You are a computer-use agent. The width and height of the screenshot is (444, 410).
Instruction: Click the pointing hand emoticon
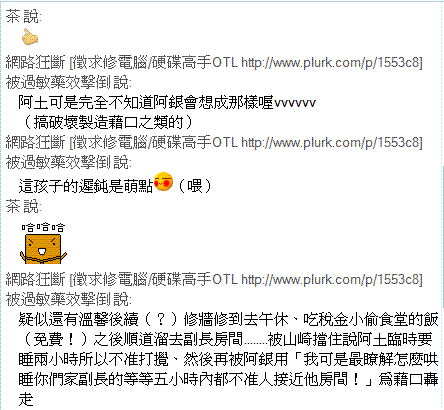coord(30,37)
